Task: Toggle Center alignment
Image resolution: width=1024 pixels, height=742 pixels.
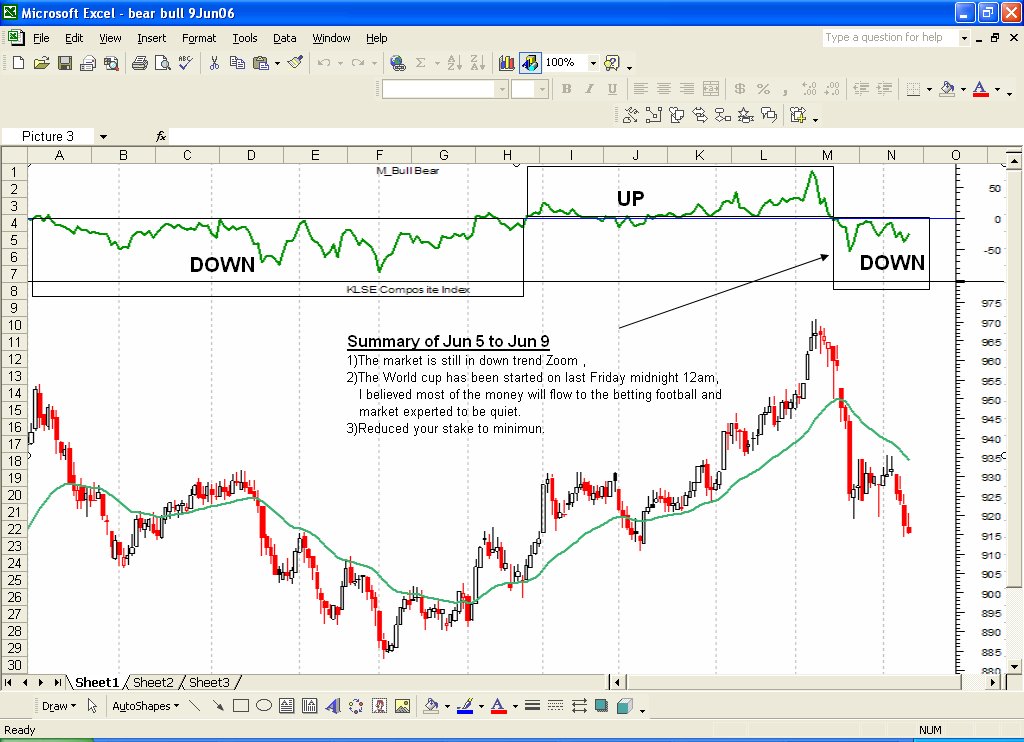Action: [x=664, y=89]
